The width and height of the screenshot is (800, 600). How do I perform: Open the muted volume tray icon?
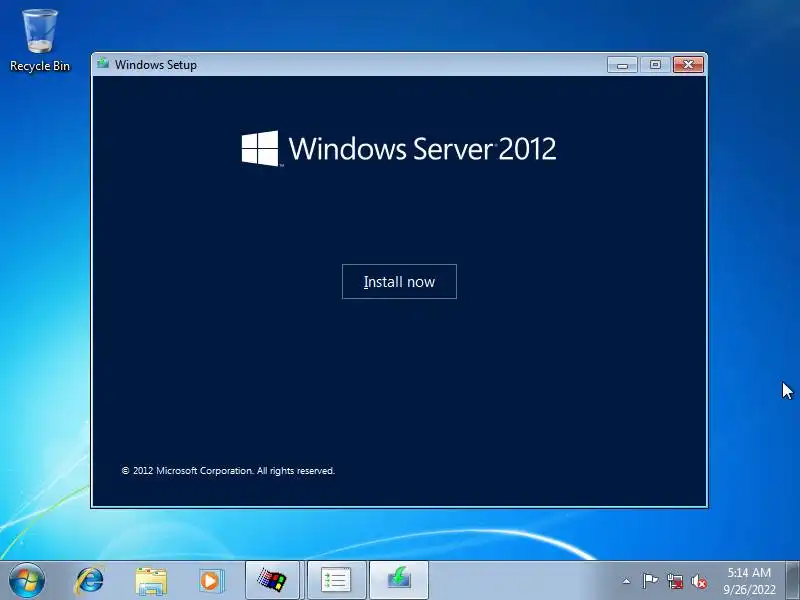pos(699,581)
